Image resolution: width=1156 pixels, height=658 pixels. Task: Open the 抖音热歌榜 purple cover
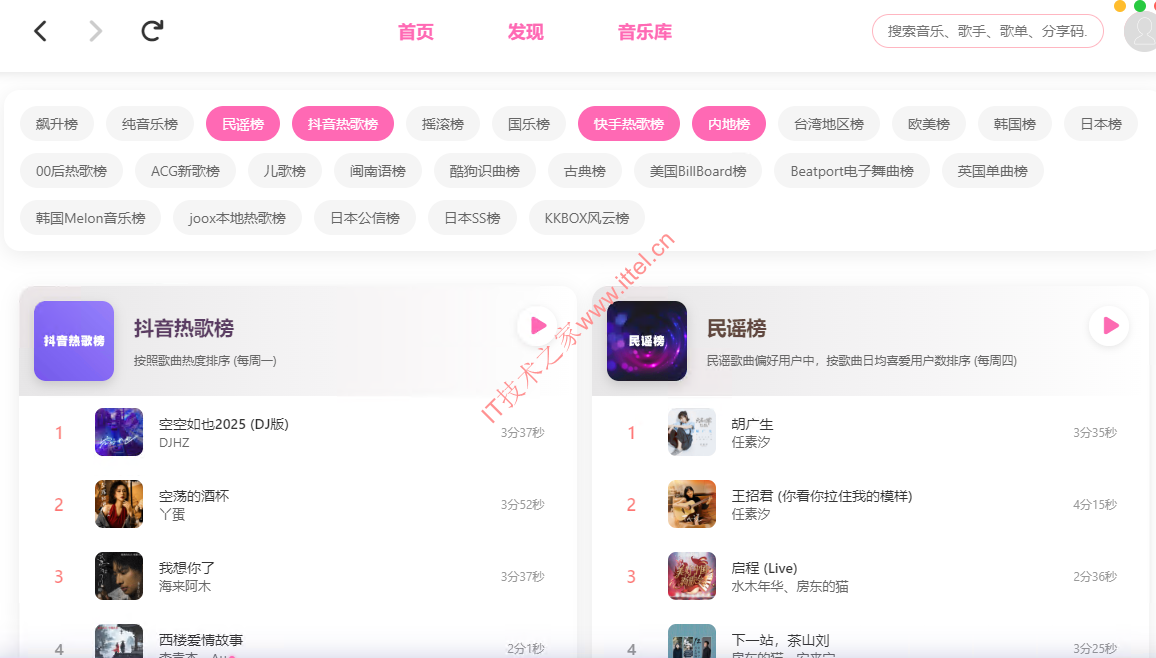tap(74, 341)
